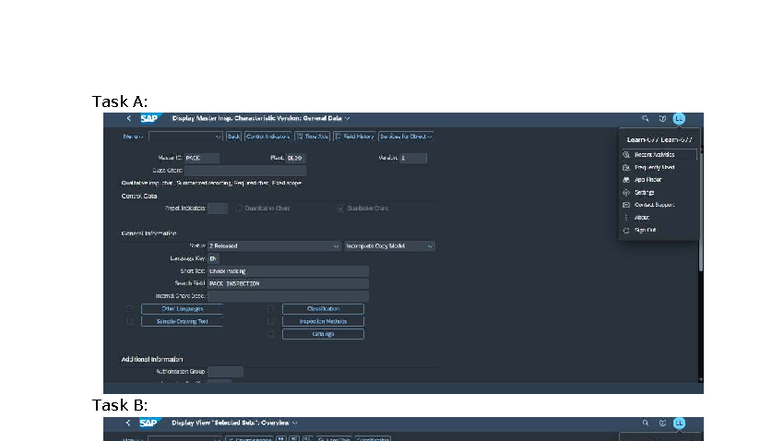The width and height of the screenshot is (784, 441).
Task: Expand the Status dropdown showing Released
Action: pyautogui.click(x=335, y=245)
